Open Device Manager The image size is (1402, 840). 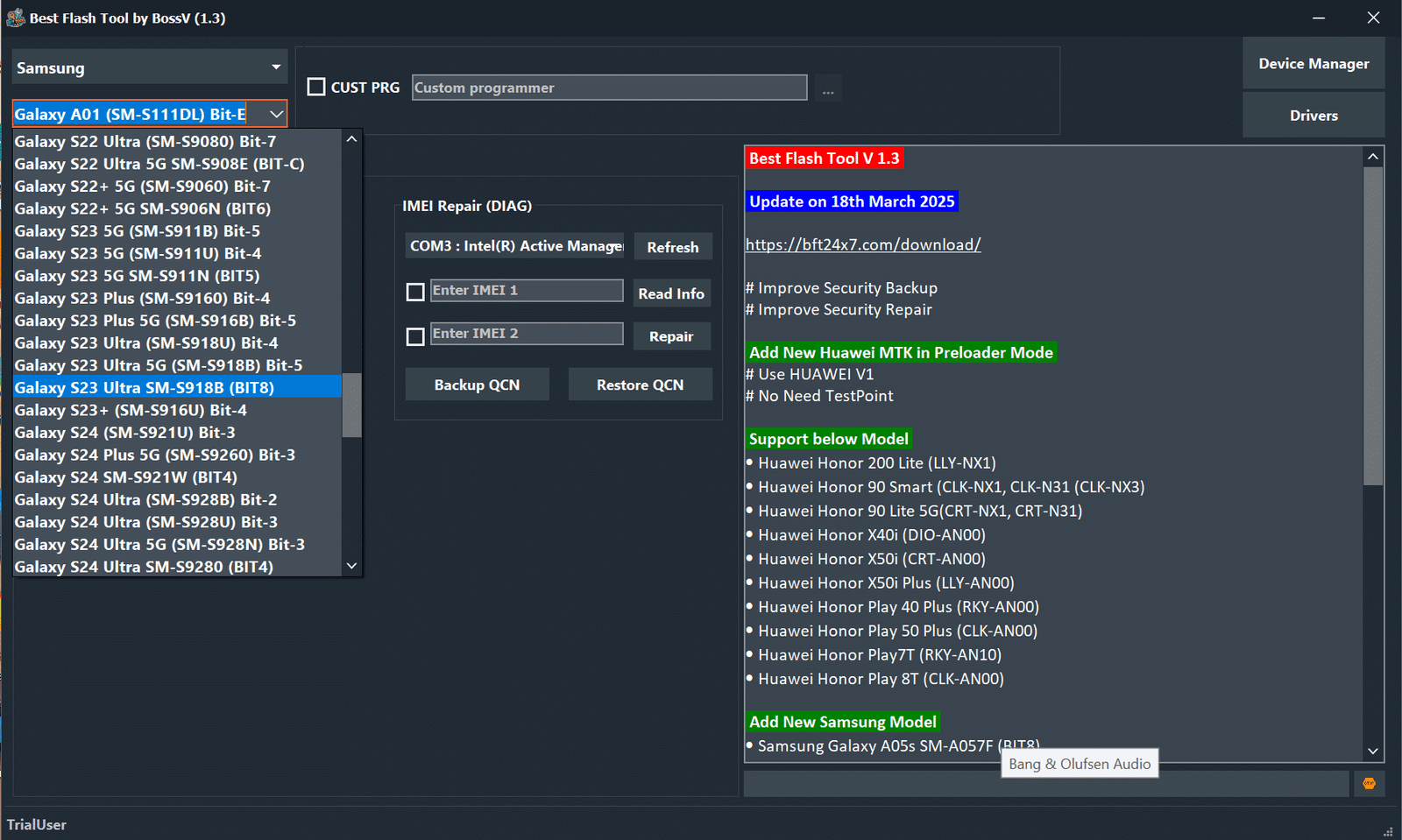click(x=1313, y=63)
